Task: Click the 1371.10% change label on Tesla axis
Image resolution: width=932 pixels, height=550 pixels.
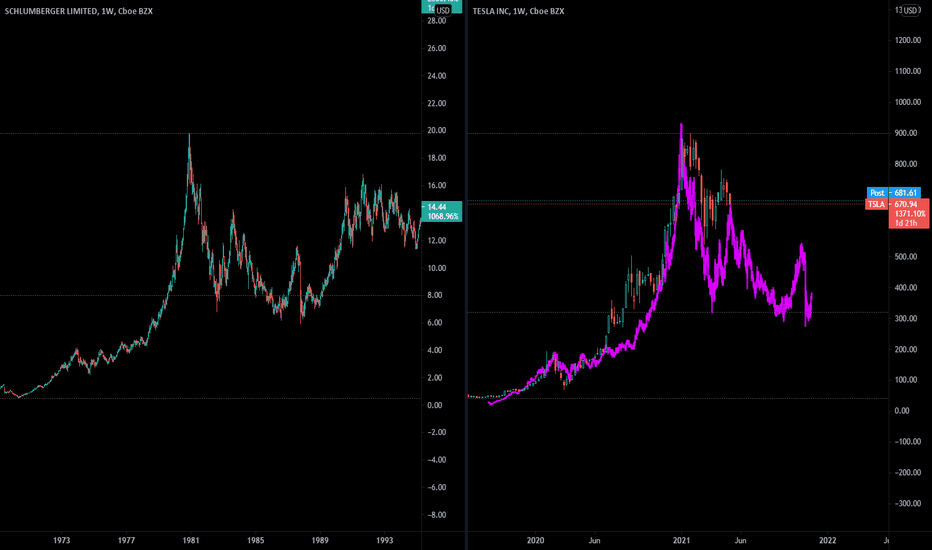Action: tap(910, 213)
